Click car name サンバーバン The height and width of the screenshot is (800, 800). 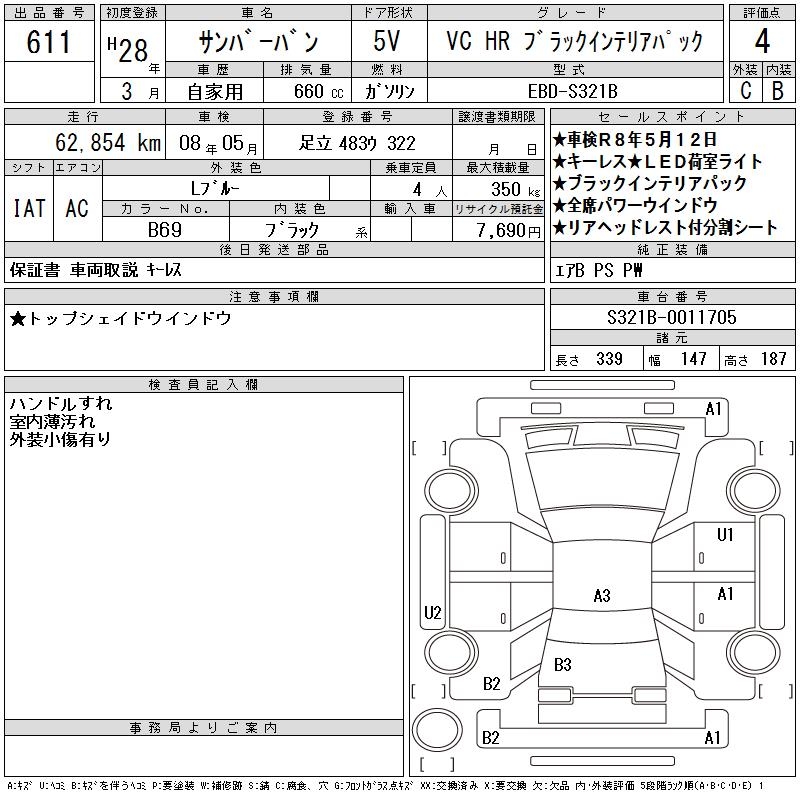[x=259, y=42]
